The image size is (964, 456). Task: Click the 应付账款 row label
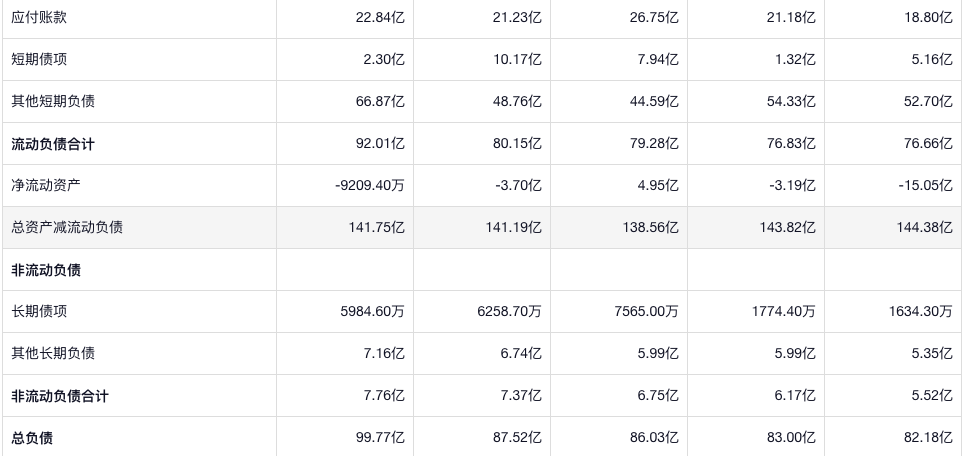(39, 17)
